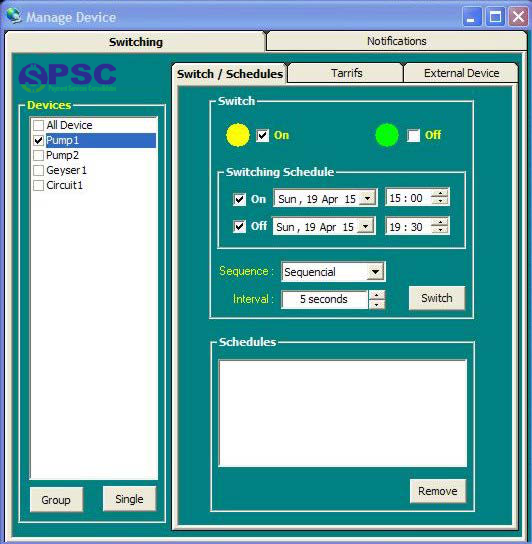Click the Manage Device globe title icon
Screen dimensions: 532x544
[x=14, y=16]
